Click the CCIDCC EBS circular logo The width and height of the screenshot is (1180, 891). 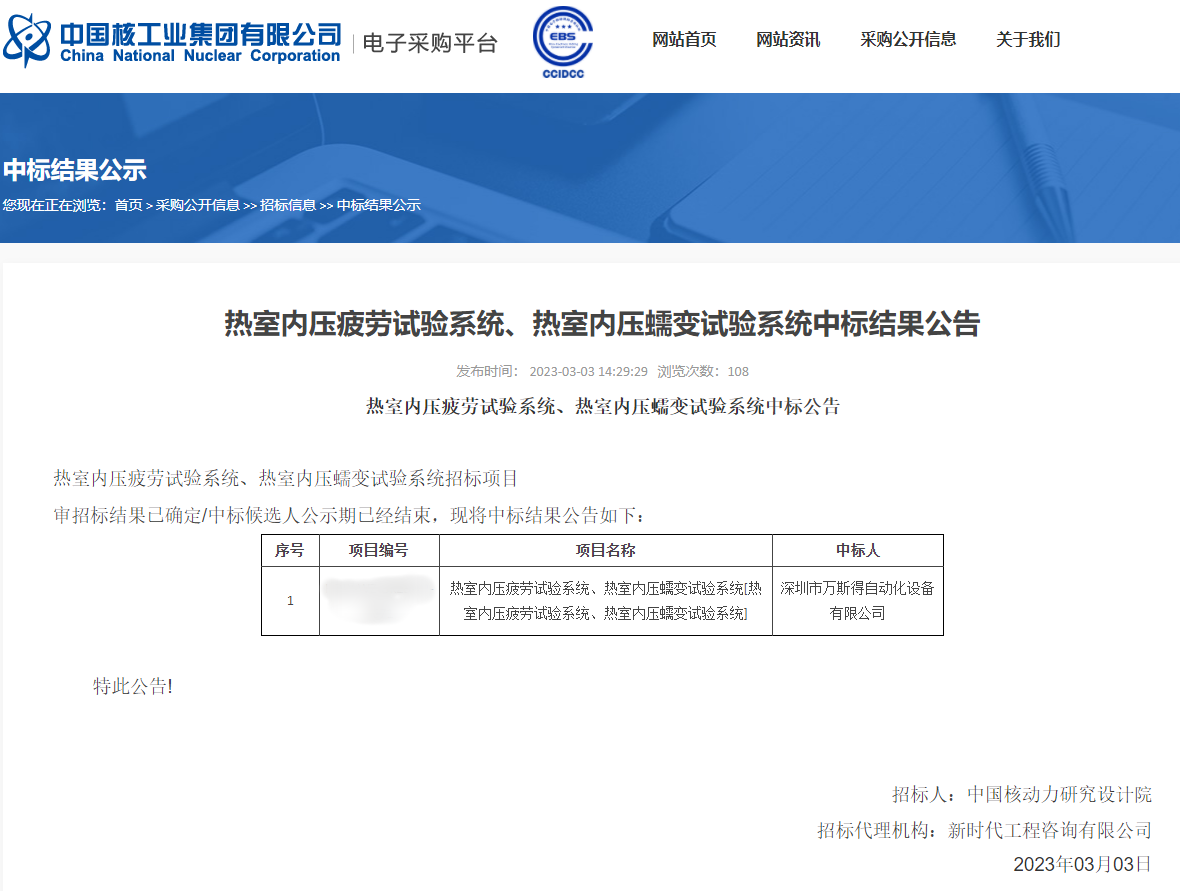(x=563, y=42)
